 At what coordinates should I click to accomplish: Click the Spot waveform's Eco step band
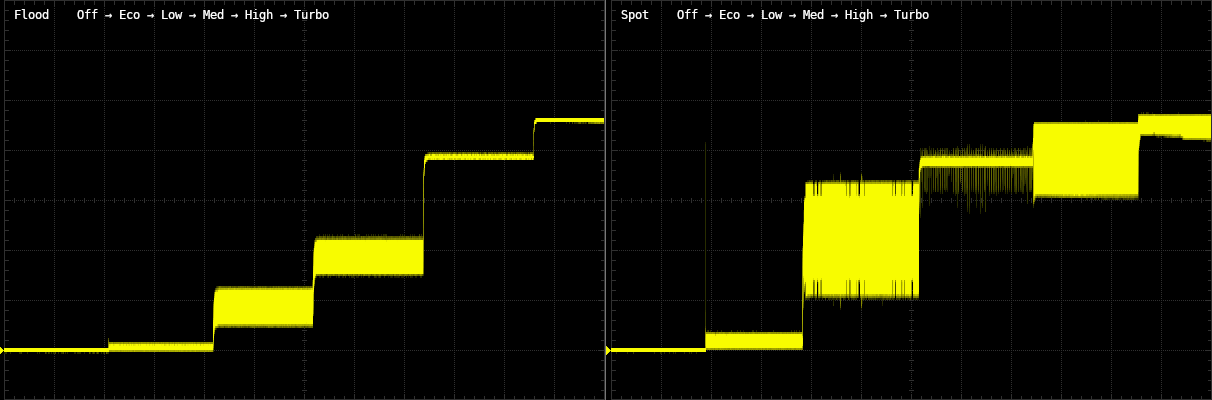754,340
